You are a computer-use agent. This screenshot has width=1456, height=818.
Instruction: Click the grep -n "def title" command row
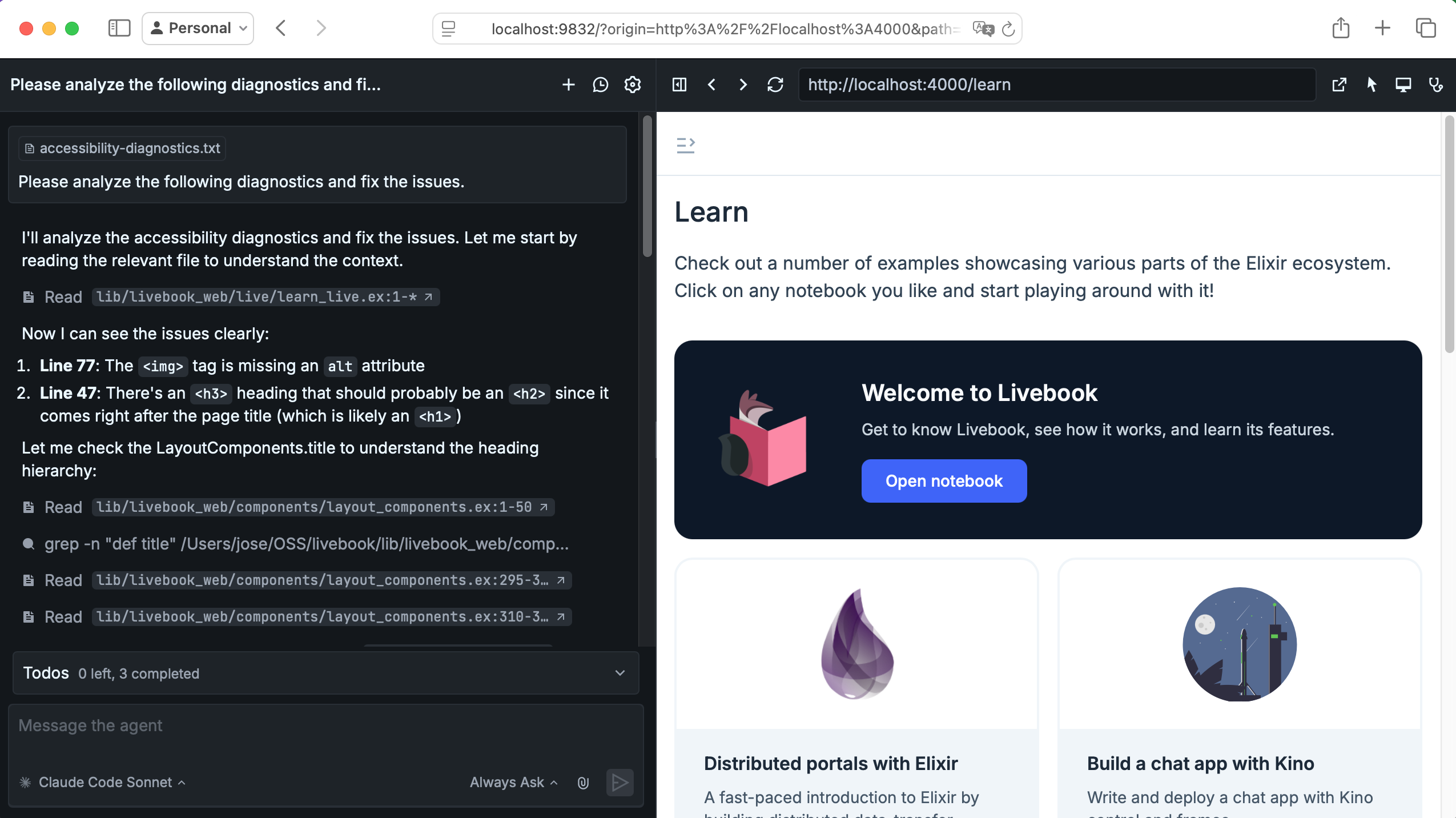click(x=295, y=544)
